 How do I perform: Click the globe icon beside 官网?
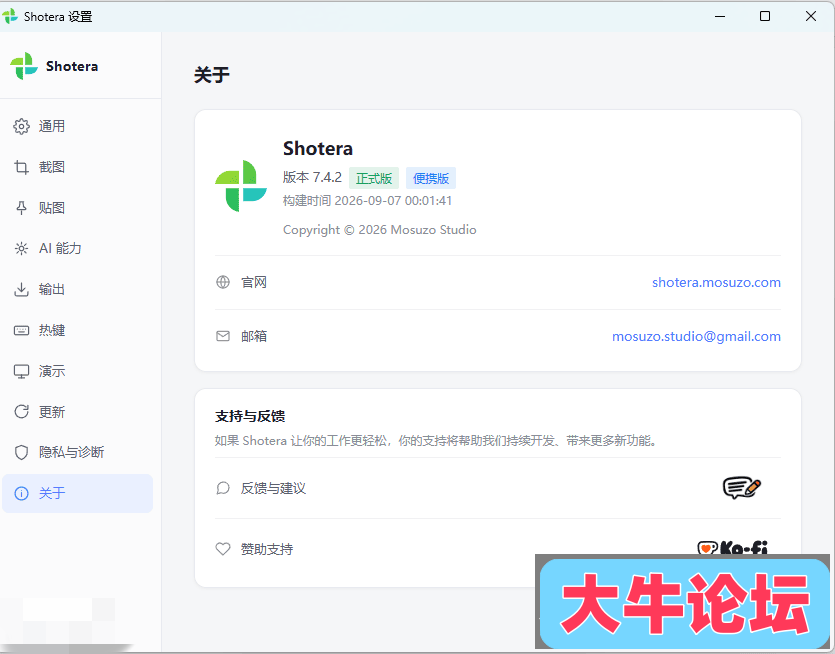tap(223, 282)
